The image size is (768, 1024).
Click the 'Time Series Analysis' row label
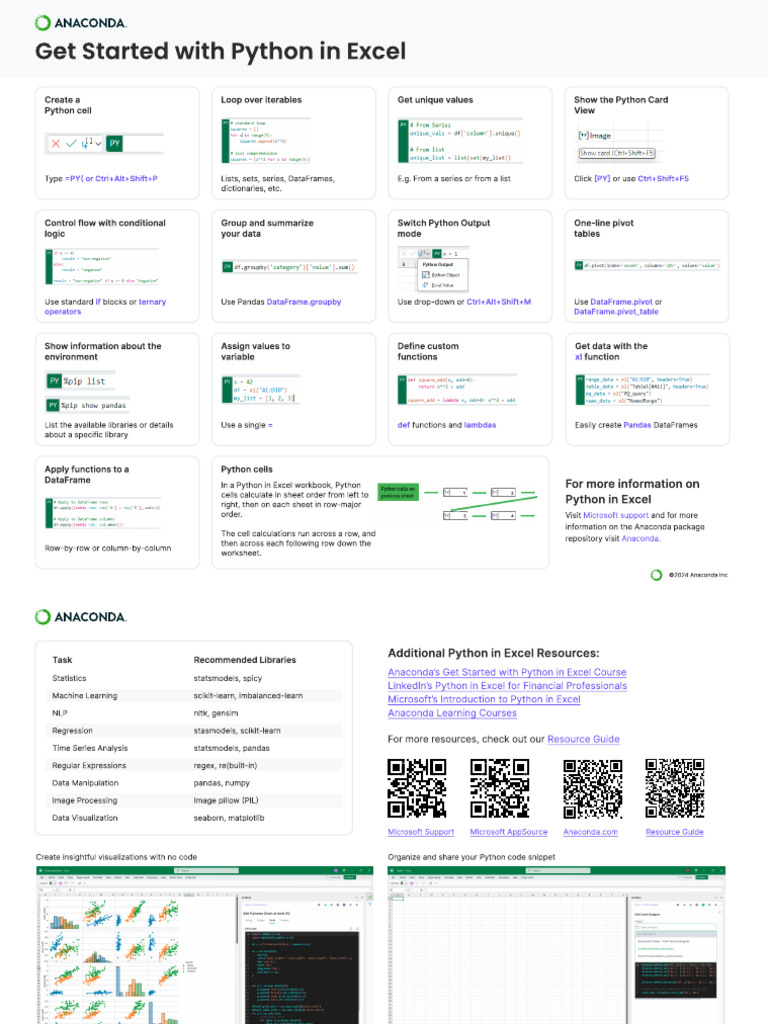(90, 748)
